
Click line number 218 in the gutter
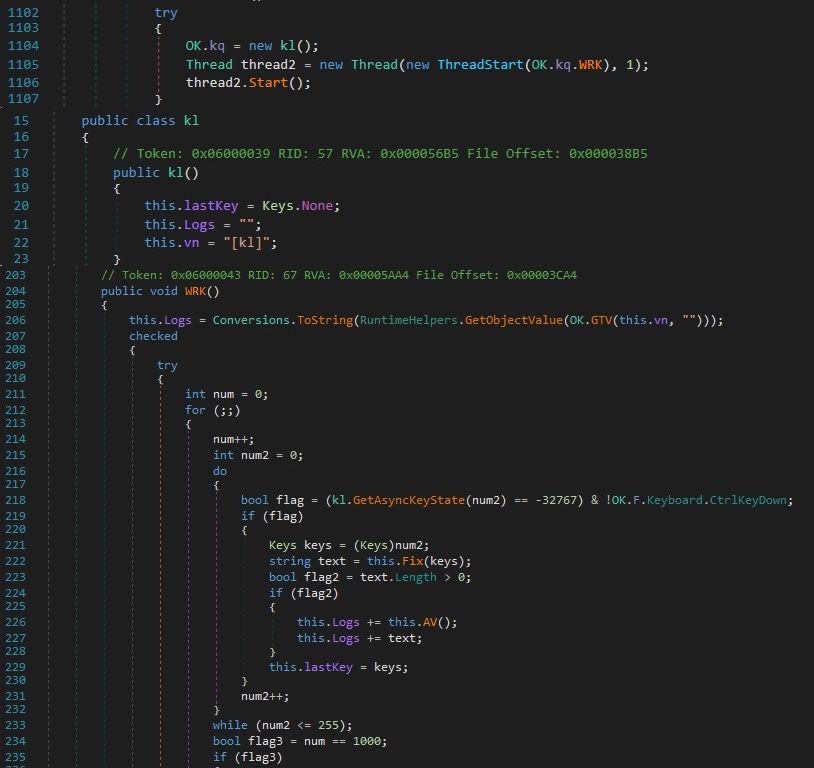(15, 500)
